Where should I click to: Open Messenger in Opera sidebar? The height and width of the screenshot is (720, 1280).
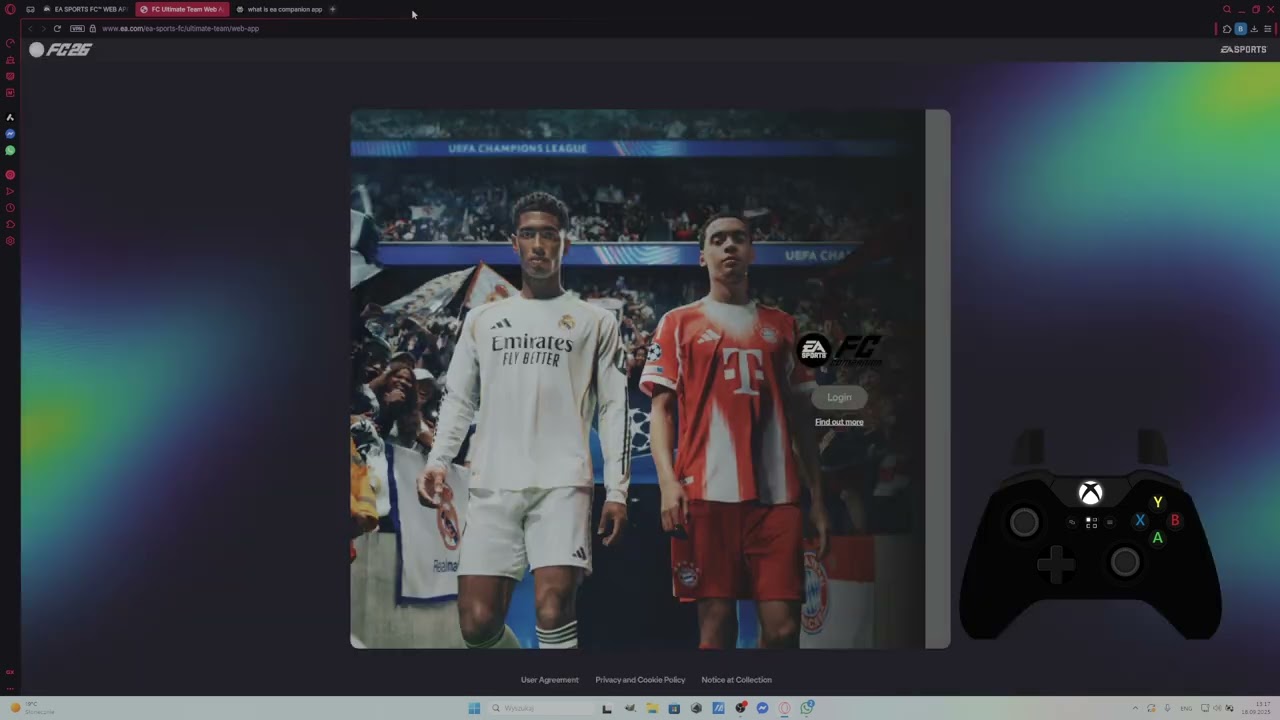coord(10,134)
